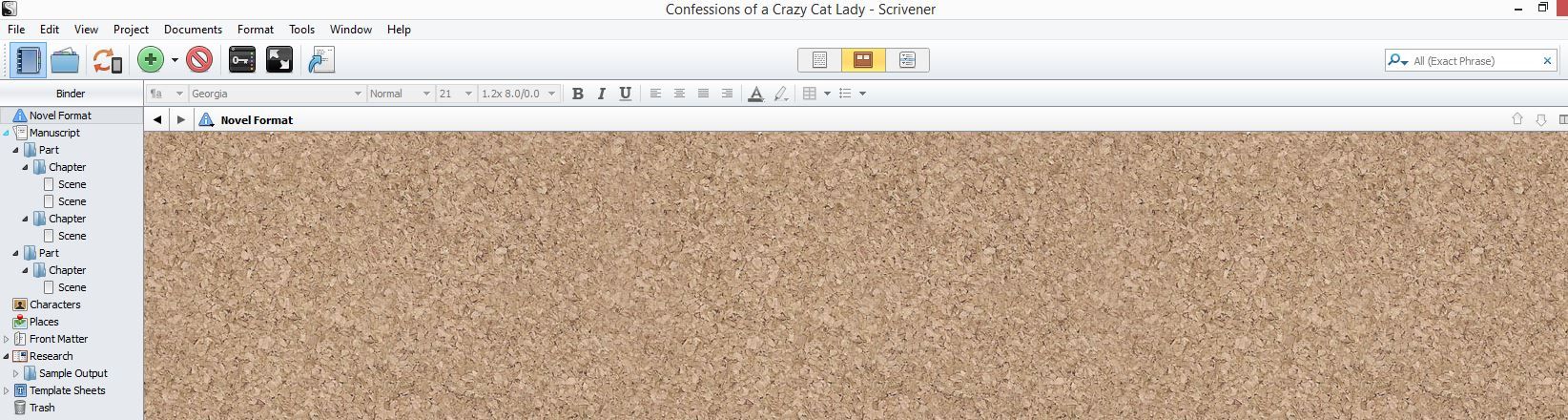Enter Full Screen mode via arrows icon
This screenshot has height=420, width=1568.
tap(279, 60)
